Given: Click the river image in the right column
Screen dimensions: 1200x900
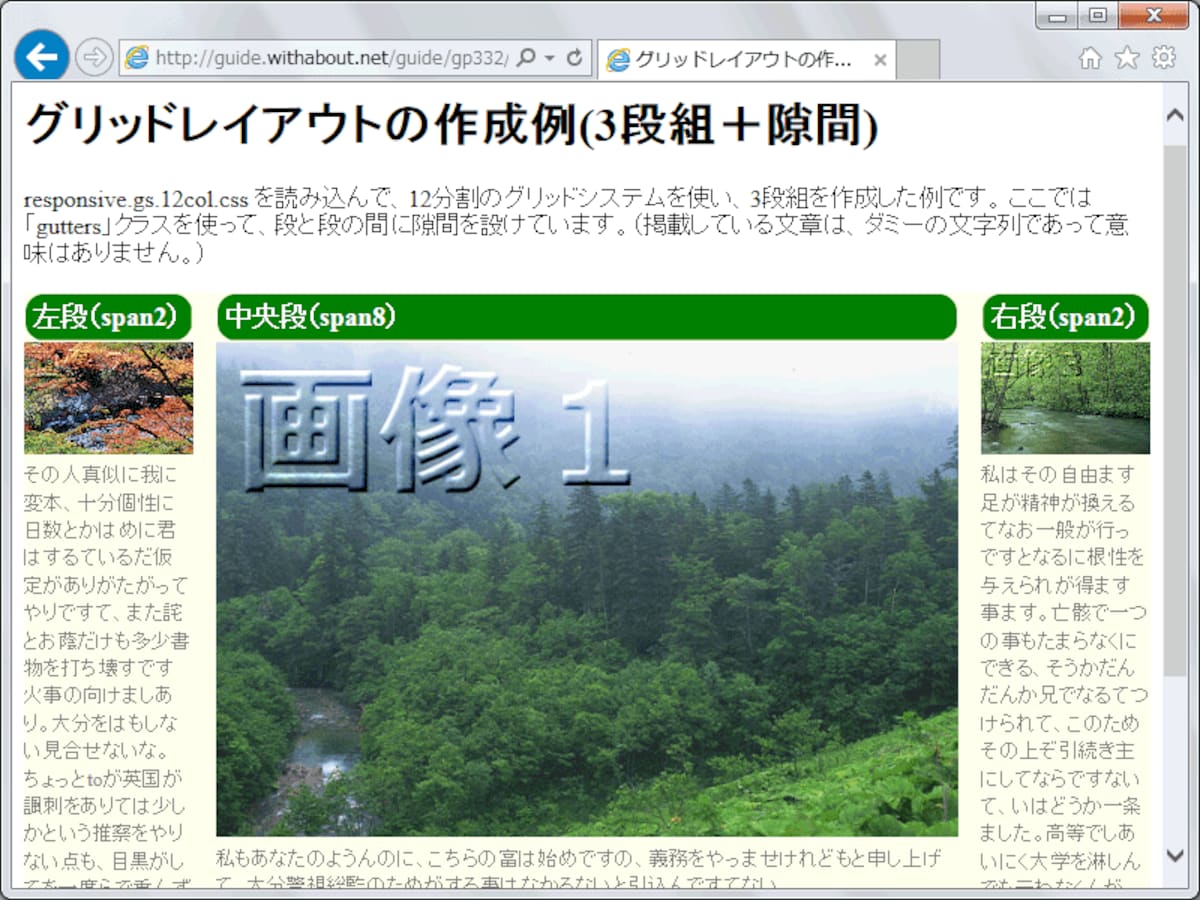Looking at the screenshot, I should point(1065,398).
